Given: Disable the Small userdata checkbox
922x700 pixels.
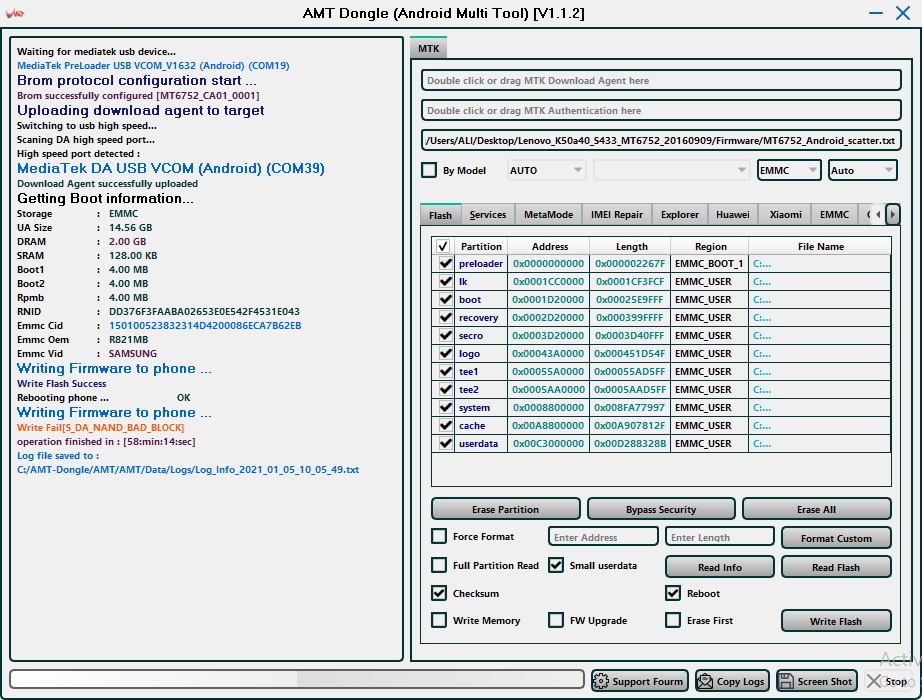Looking at the screenshot, I should point(556,565).
